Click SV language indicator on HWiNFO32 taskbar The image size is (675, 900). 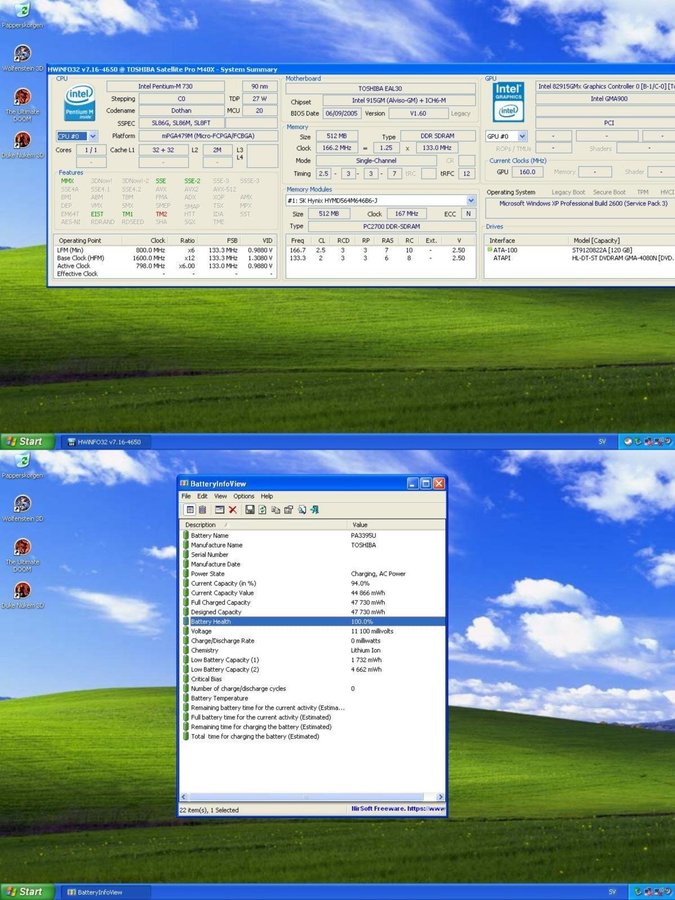[x=602, y=441]
